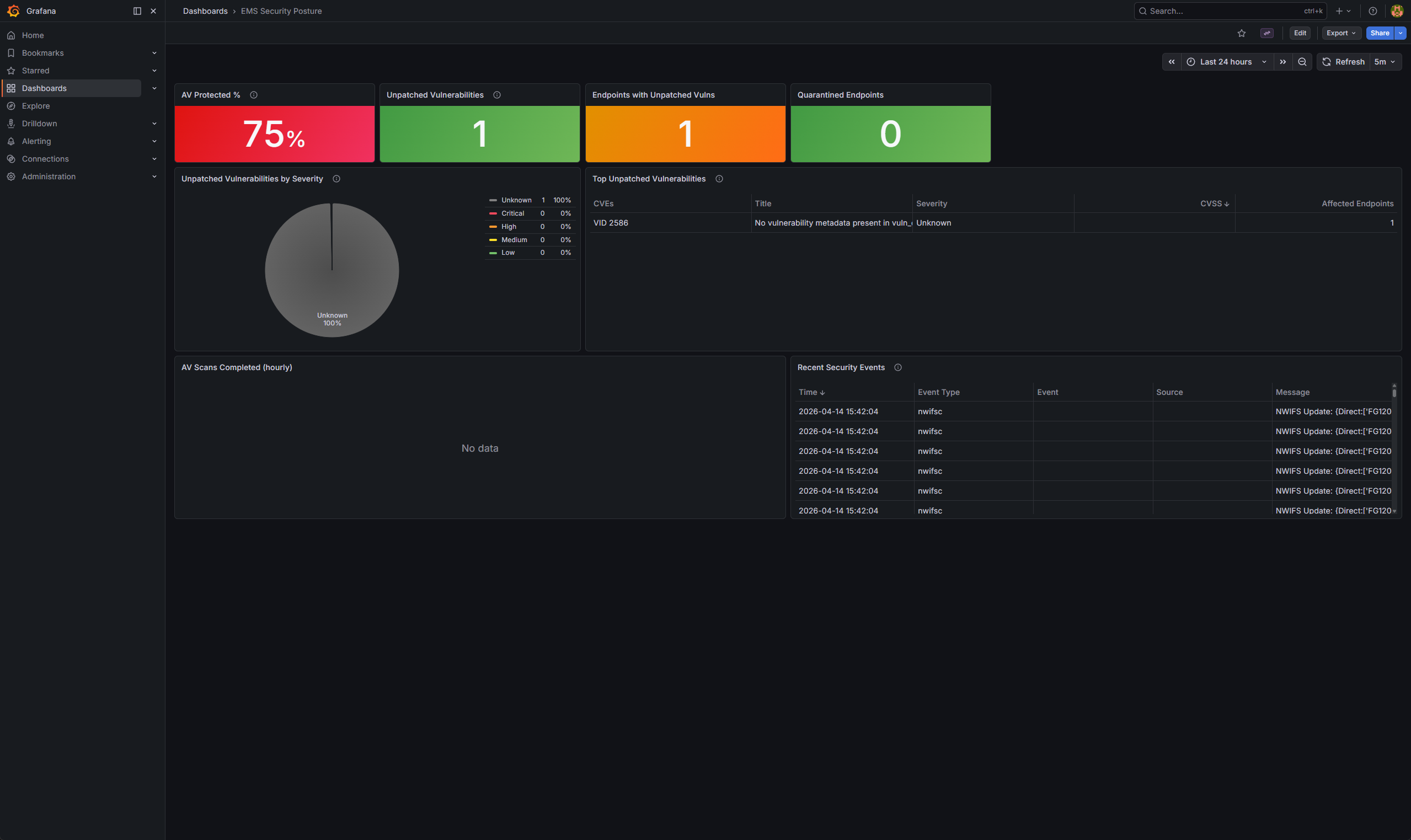Click the blue Share button
The height and width of the screenshot is (840, 1411).
pyautogui.click(x=1380, y=33)
